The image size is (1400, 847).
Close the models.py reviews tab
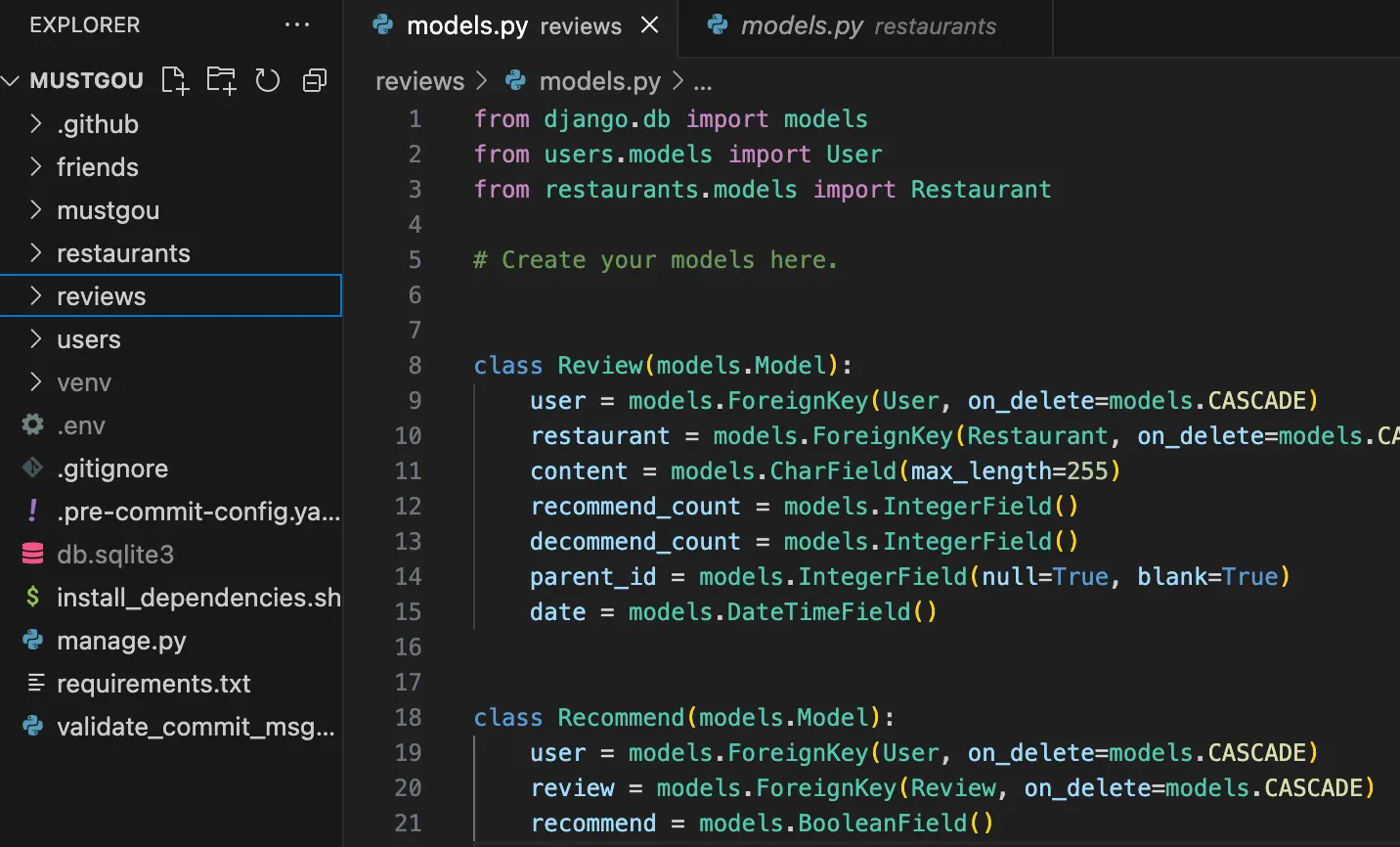coord(649,25)
